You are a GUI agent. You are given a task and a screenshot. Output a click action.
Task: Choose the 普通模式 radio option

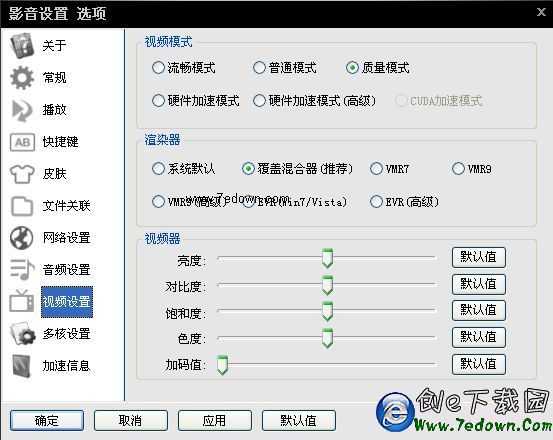click(x=259, y=67)
